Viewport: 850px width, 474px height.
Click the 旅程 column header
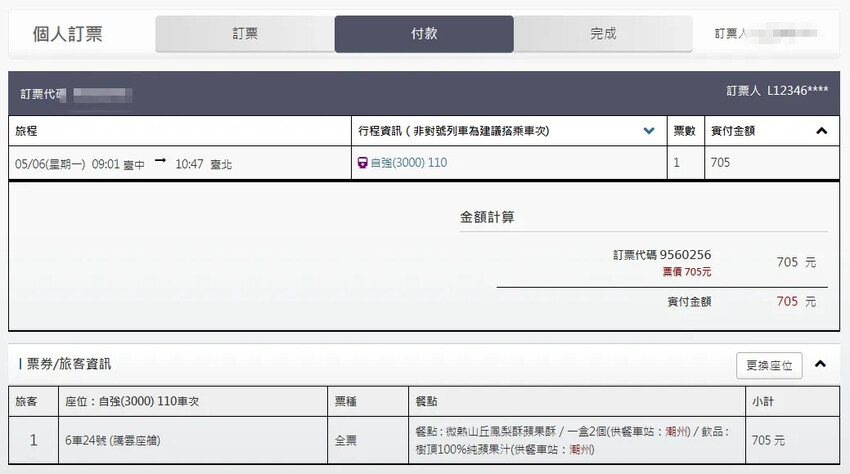(x=179, y=131)
